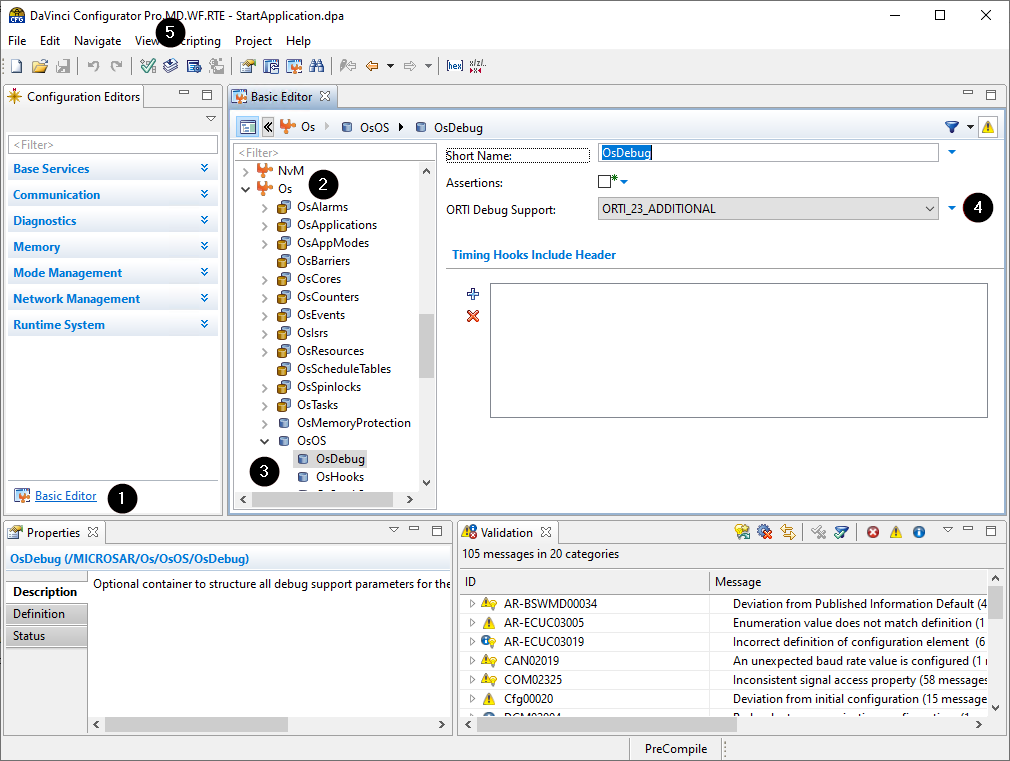Click the Short Name input field
This screenshot has width=1010, height=761.
(x=768, y=152)
